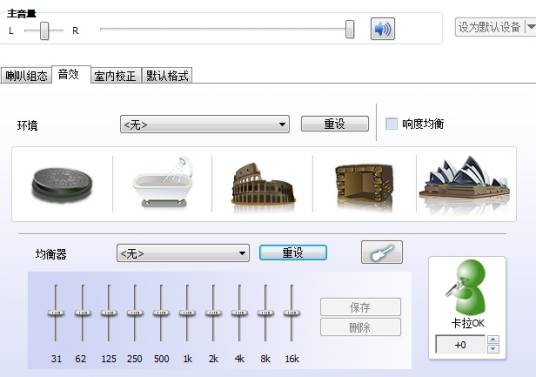Click the 16k equalizer slider
This screenshot has height=377, width=536.
(292, 313)
